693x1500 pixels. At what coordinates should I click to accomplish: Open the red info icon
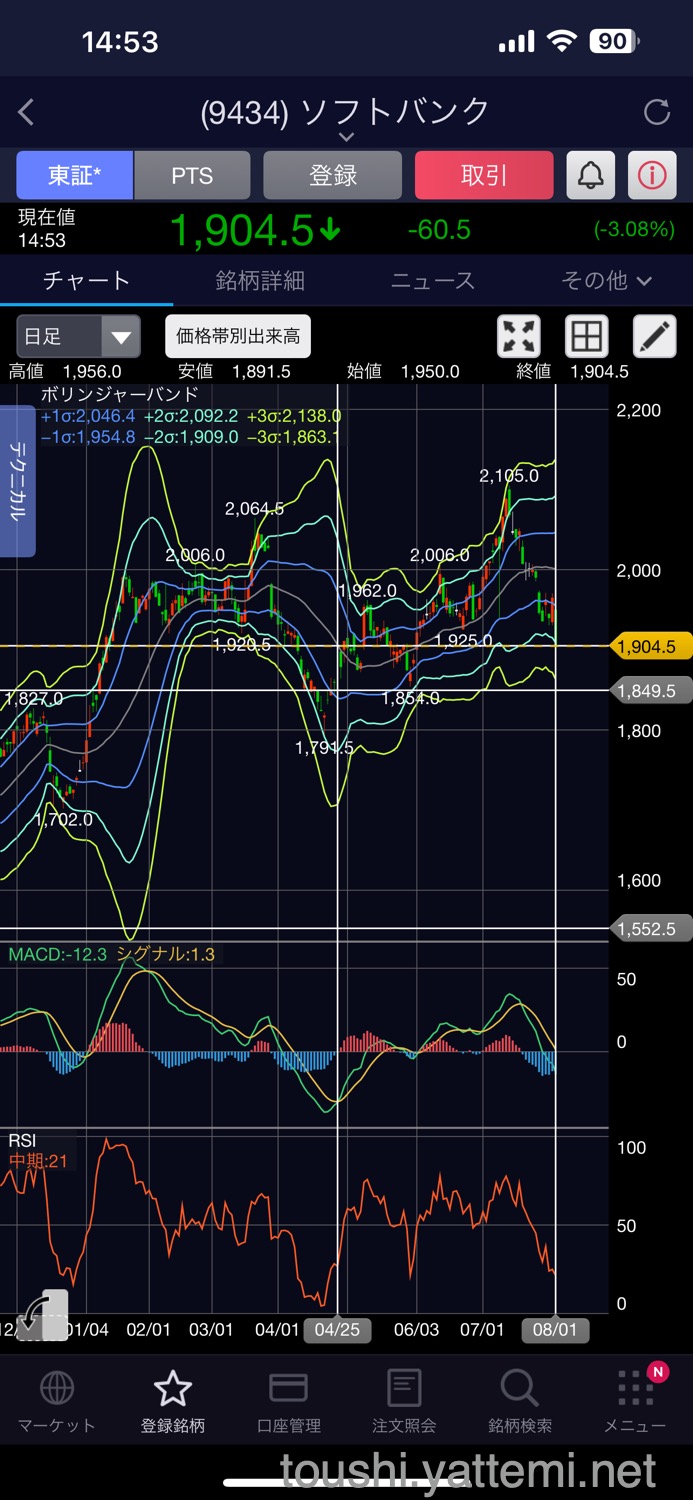point(652,176)
